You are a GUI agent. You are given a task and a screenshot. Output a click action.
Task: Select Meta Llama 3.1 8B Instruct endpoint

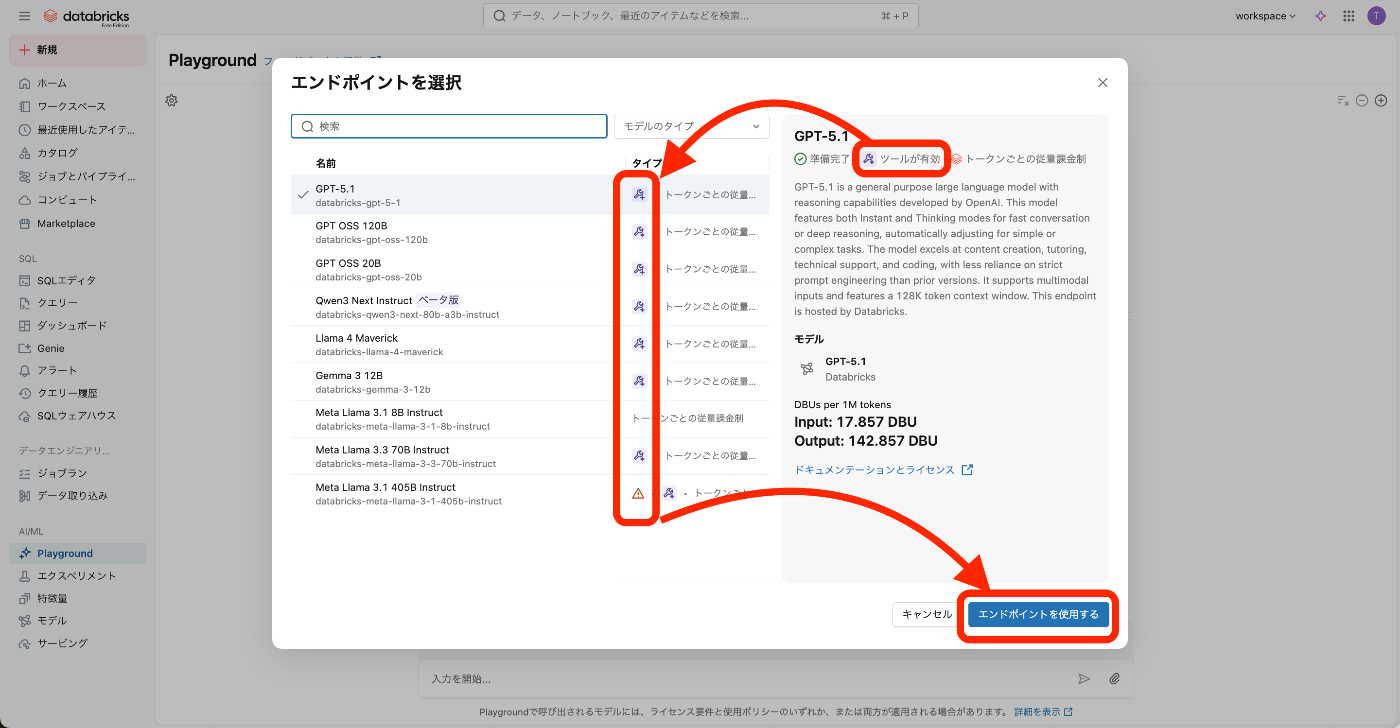[530, 419]
